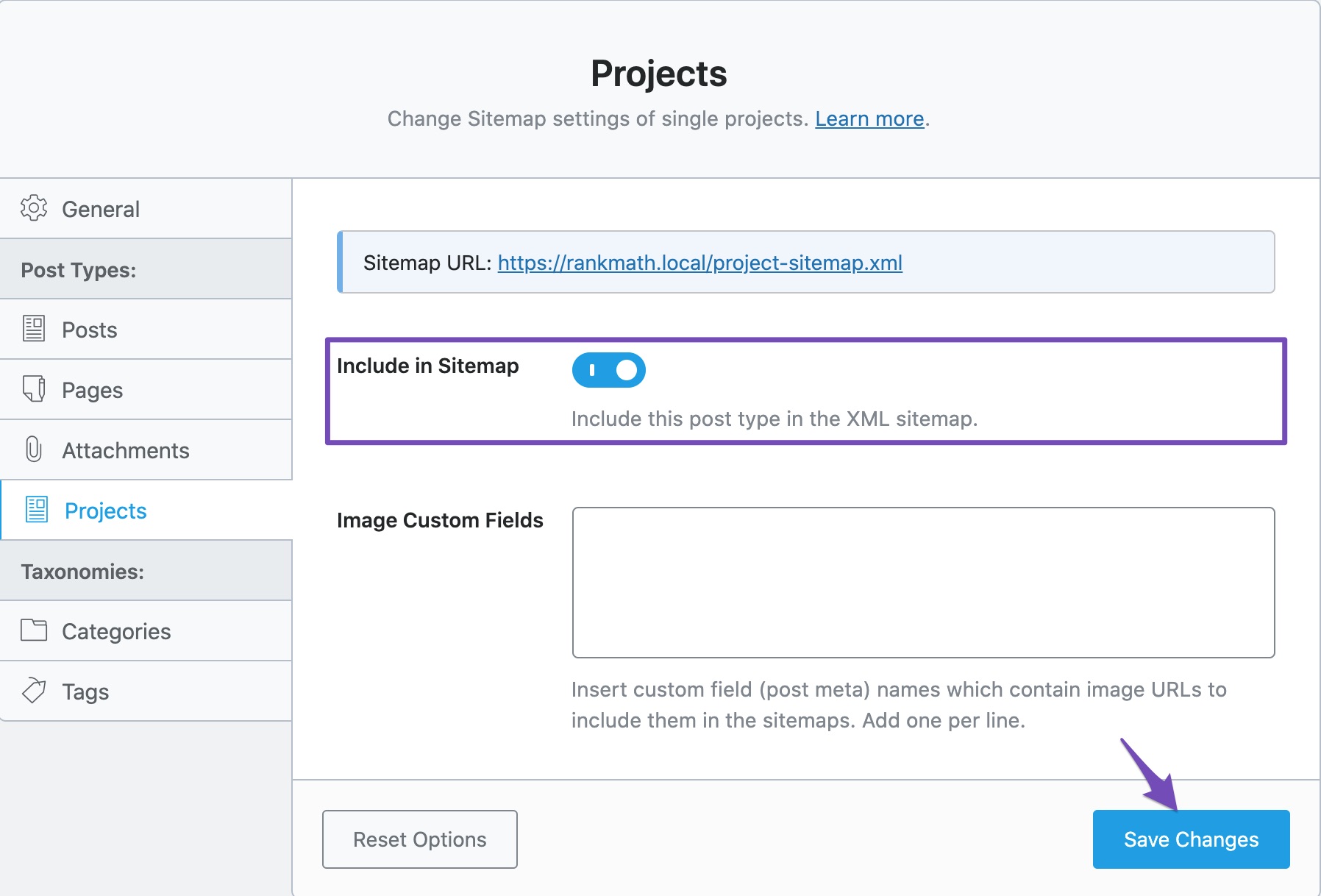Click the Attachments paperclip icon
The width and height of the screenshot is (1321, 896).
pyautogui.click(x=34, y=449)
